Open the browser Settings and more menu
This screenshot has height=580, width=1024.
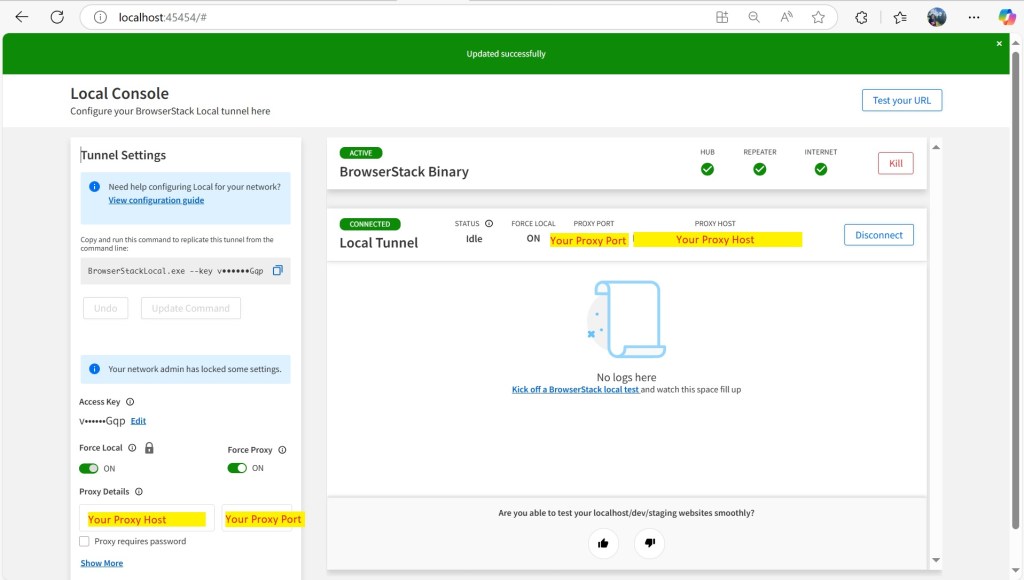point(974,17)
